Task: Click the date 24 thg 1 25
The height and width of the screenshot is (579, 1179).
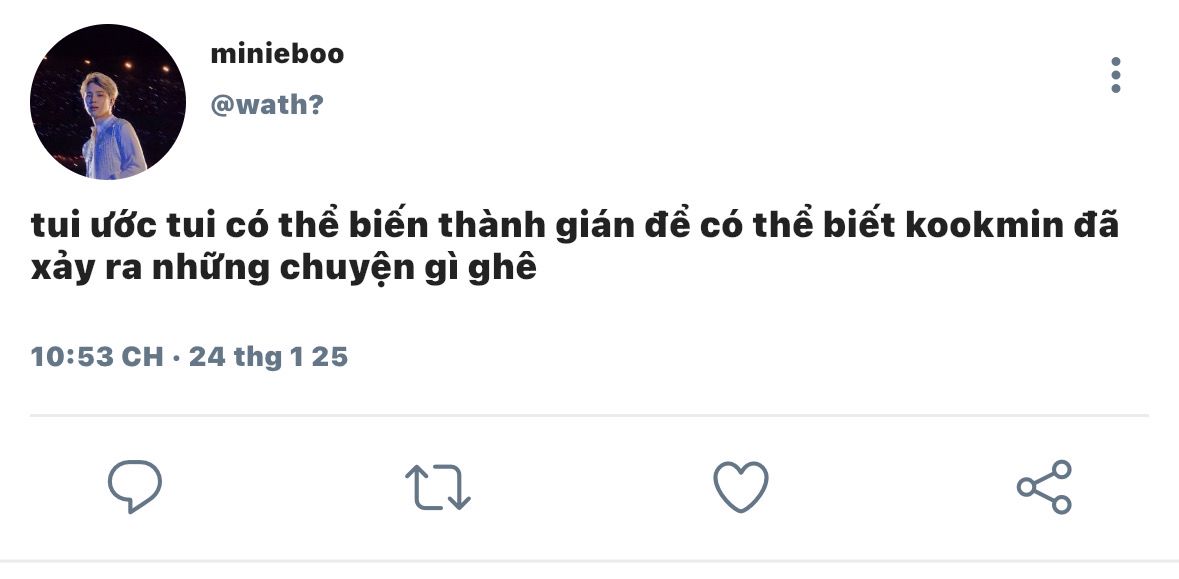Action: click(x=268, y=356)
